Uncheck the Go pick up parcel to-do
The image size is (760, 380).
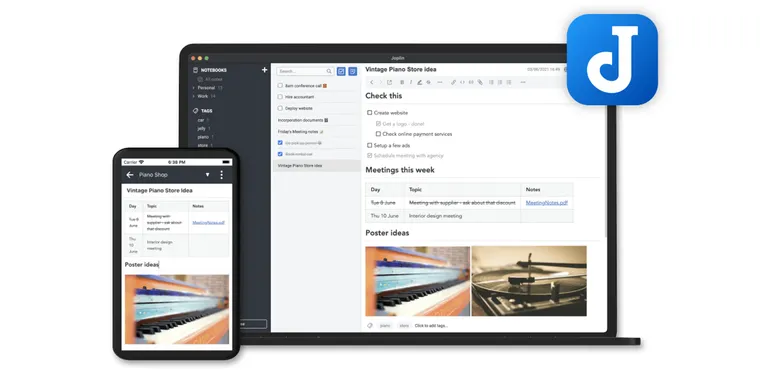[x=280, y=142]
